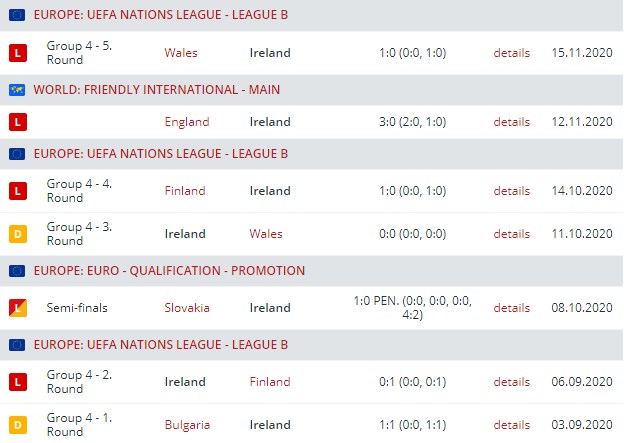The height and width of the screenshot is (443, 624).
Task: Click the draw icon for Ireland vs Wales
Action: click(x=16, y=234)
